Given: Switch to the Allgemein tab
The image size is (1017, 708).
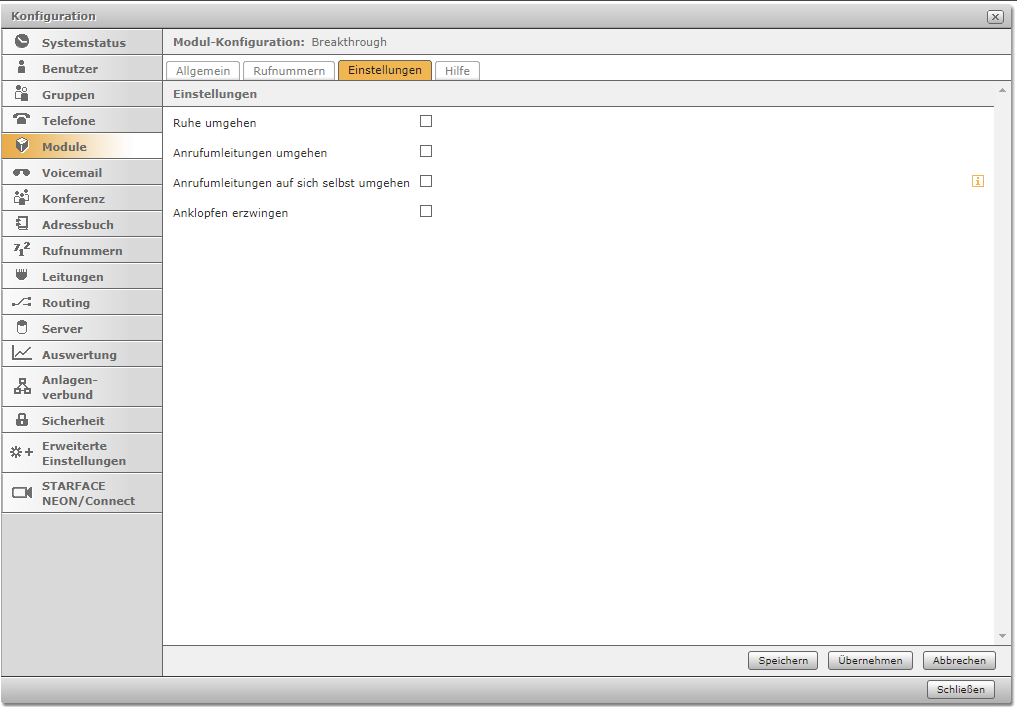Looking at the screenshot, I should click(x=203, y=71).
